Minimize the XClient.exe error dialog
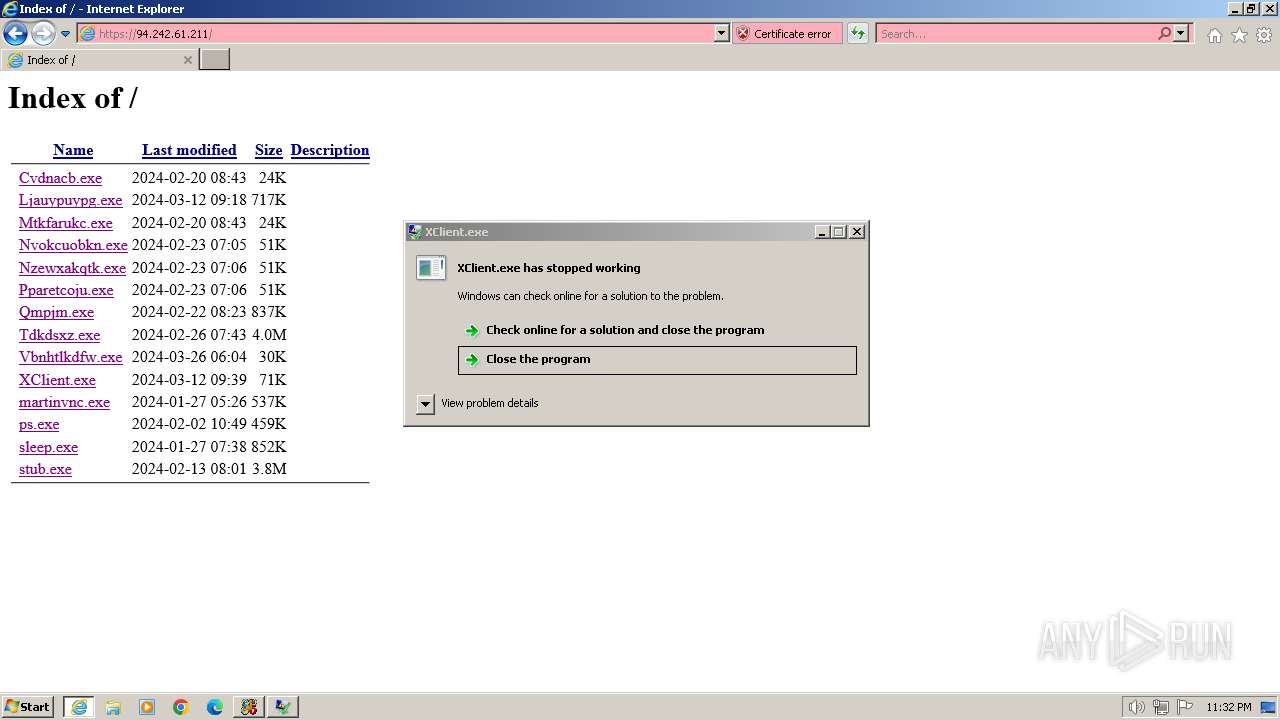This screenshot has width=1280, height=720. click(x=822, y=232)
